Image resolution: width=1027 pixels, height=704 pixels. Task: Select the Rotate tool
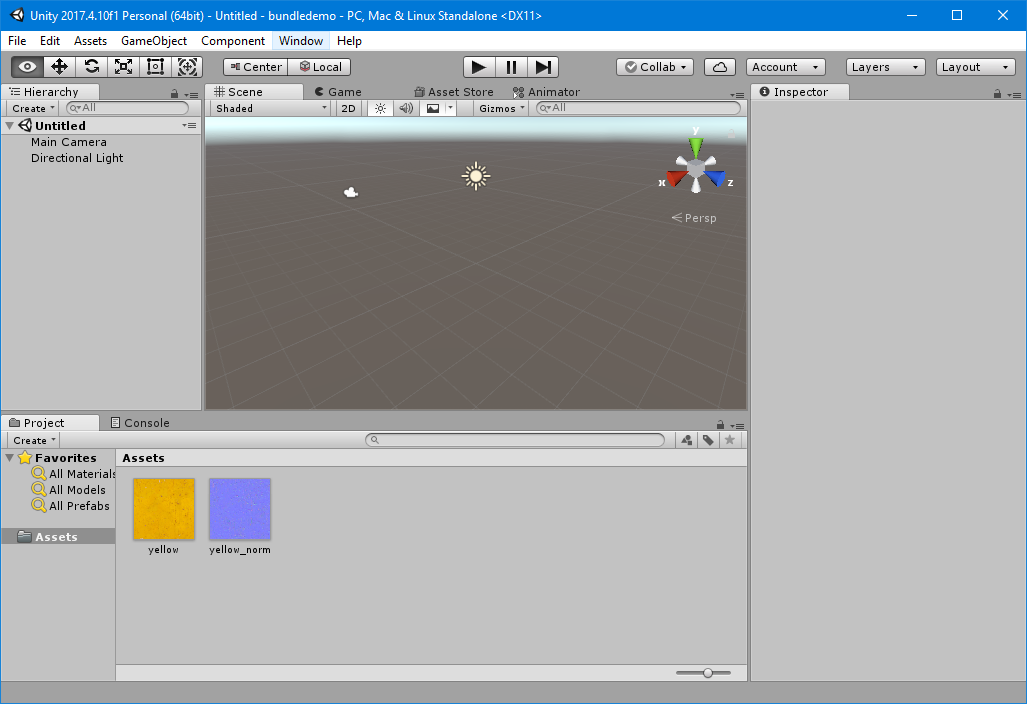pos(91,67)
